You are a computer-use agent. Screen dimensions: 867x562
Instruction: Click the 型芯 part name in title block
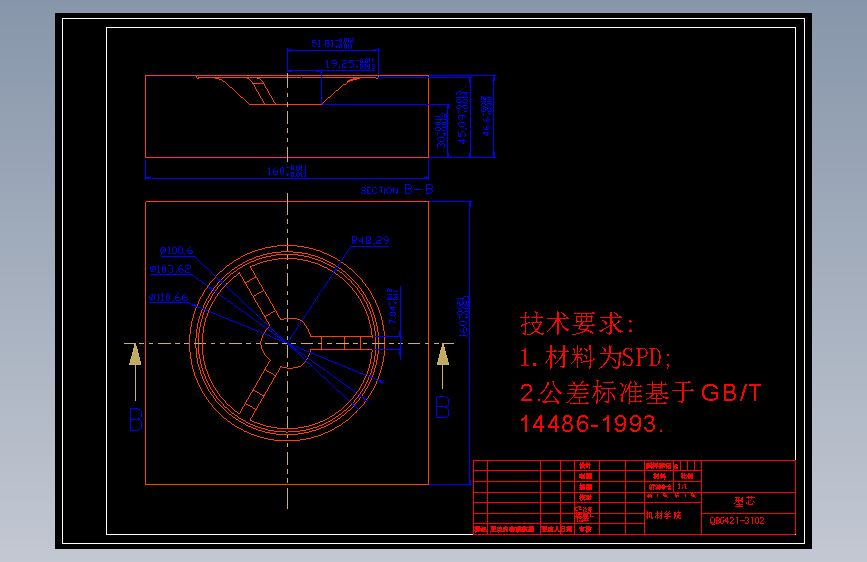point(744,502)
